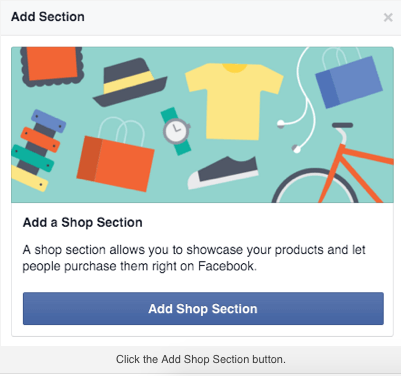Click the bicycle seat illustration
The image size is (401, 376).
point(342,125)
